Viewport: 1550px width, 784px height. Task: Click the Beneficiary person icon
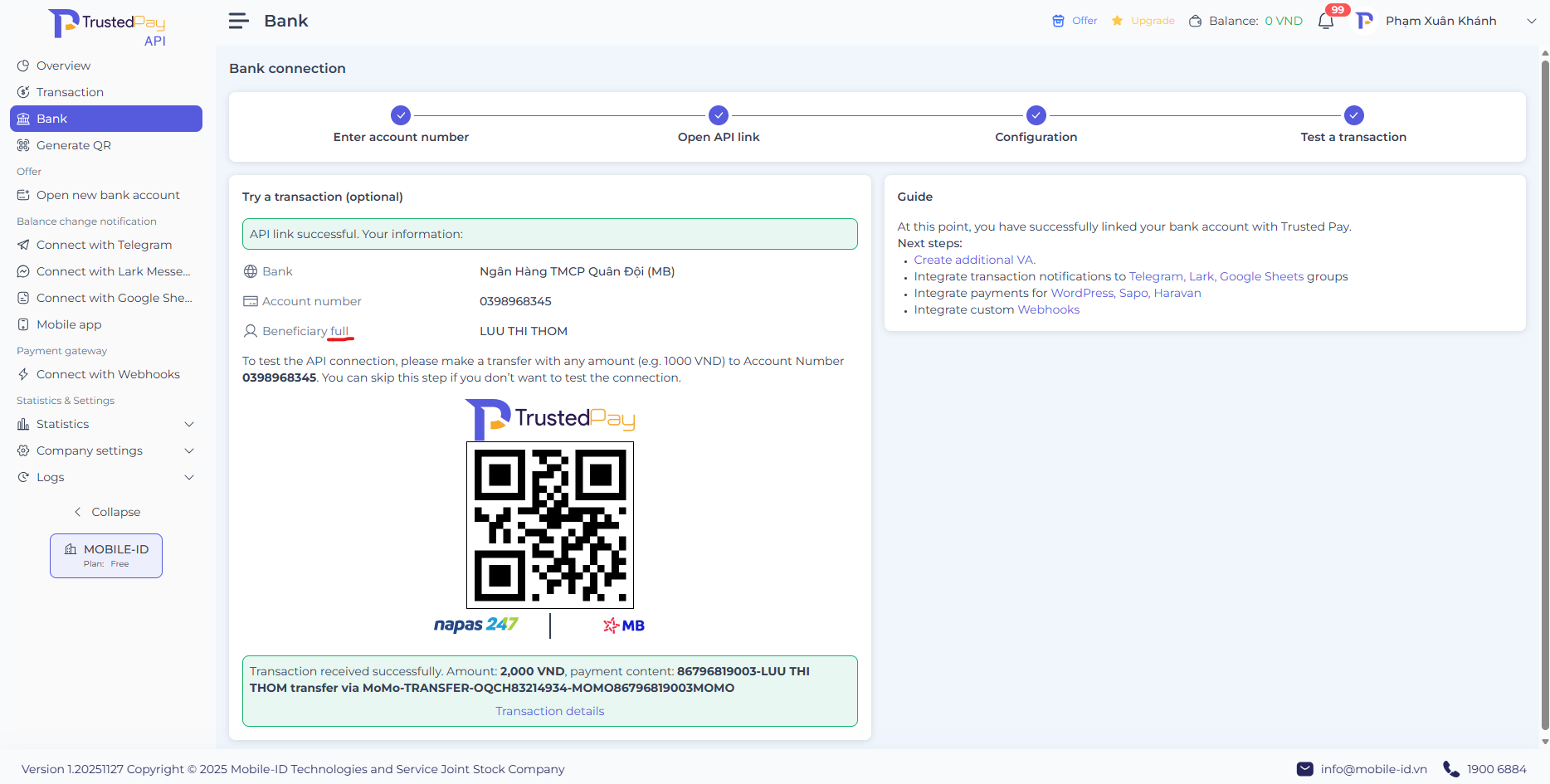[x=251, y=331]
